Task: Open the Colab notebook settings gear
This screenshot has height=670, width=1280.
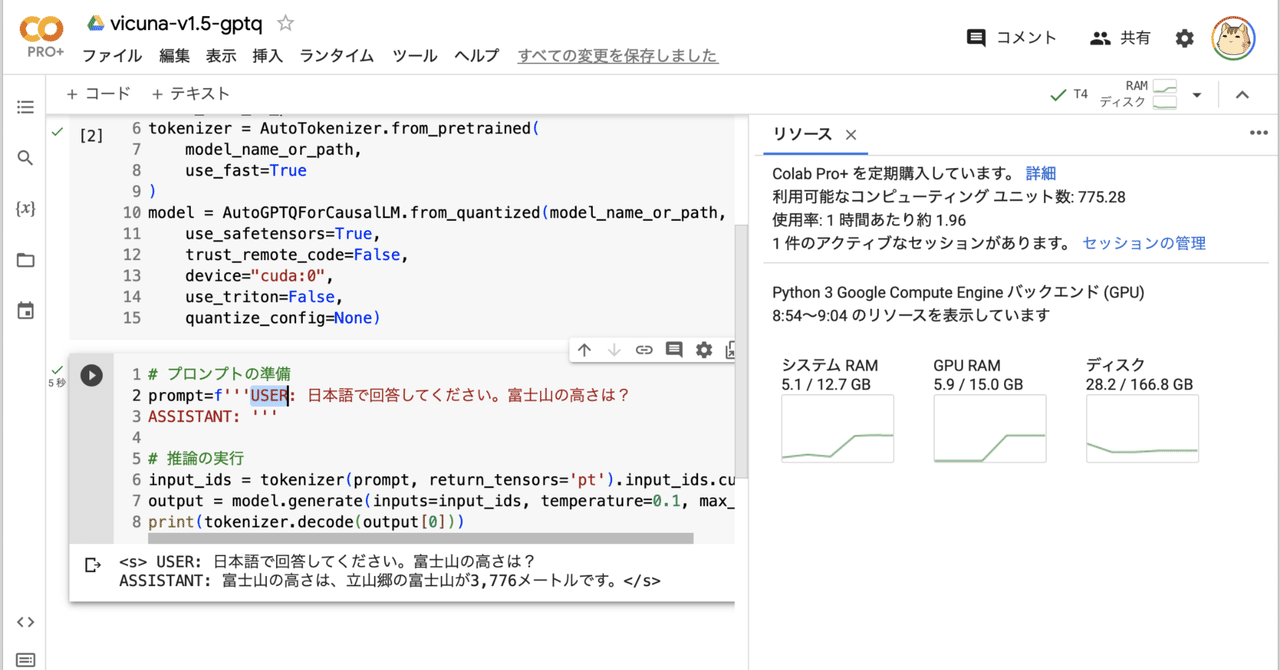Action: click(1186, 37)
